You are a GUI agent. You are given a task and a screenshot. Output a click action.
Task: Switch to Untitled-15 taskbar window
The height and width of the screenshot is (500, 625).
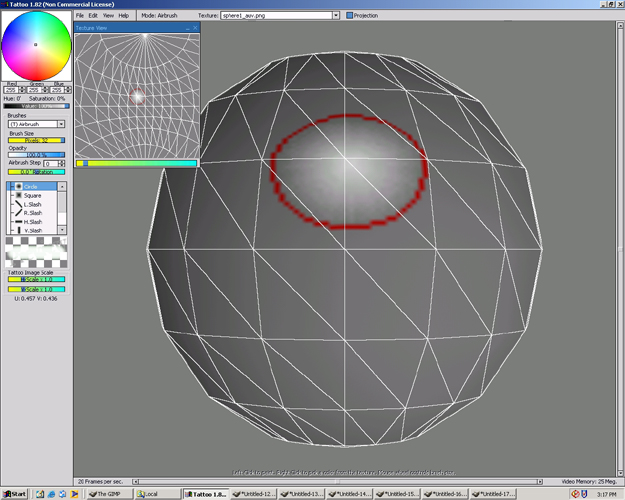(x=397, y=494)
